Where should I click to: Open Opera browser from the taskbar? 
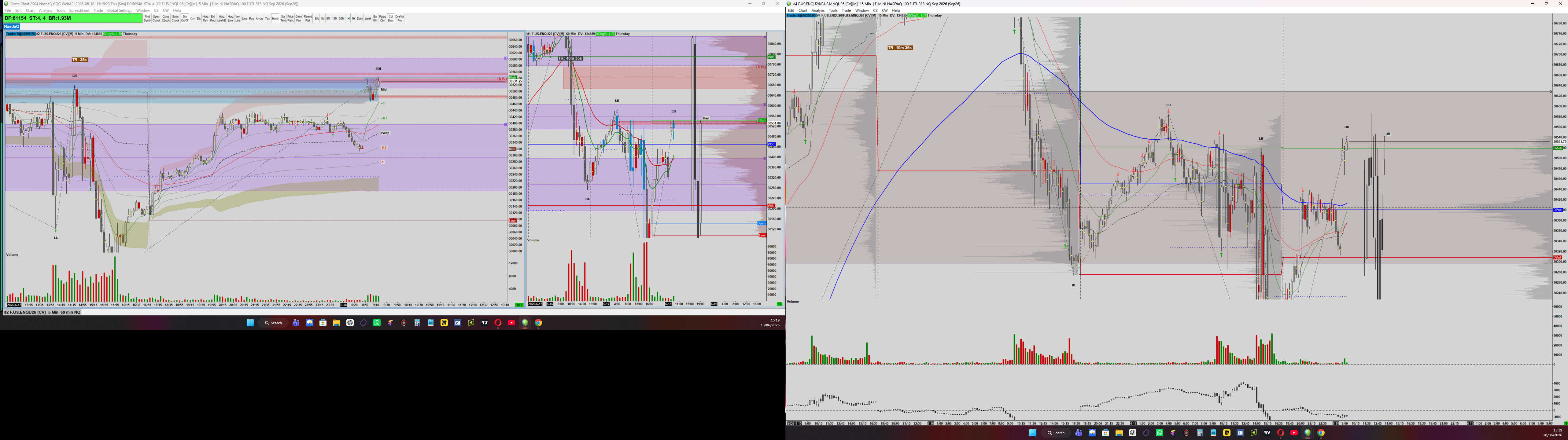(499, 323)
